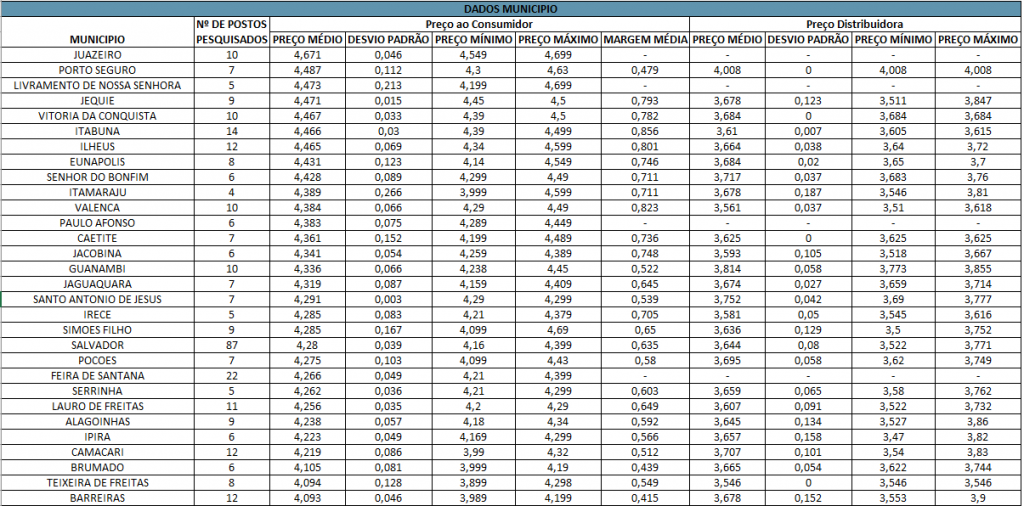The image size is (1024, 506).
Task: Select the TEIXEIRA DE FREITAS cell
Action: (97, 482)
